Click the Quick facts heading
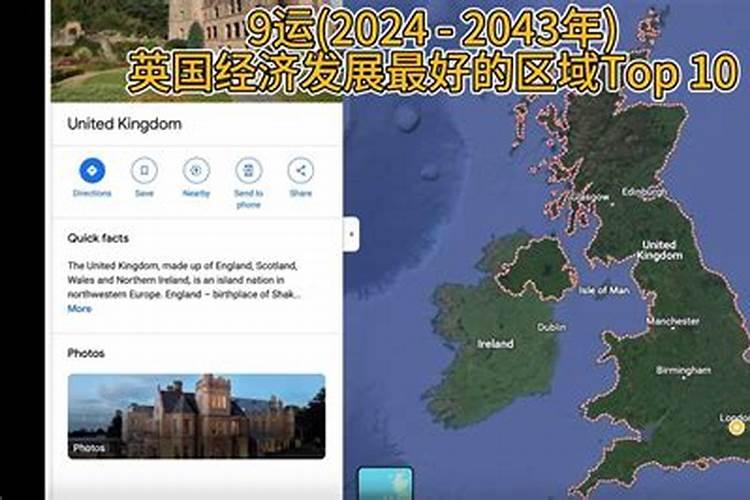 (x=98, y=238)
